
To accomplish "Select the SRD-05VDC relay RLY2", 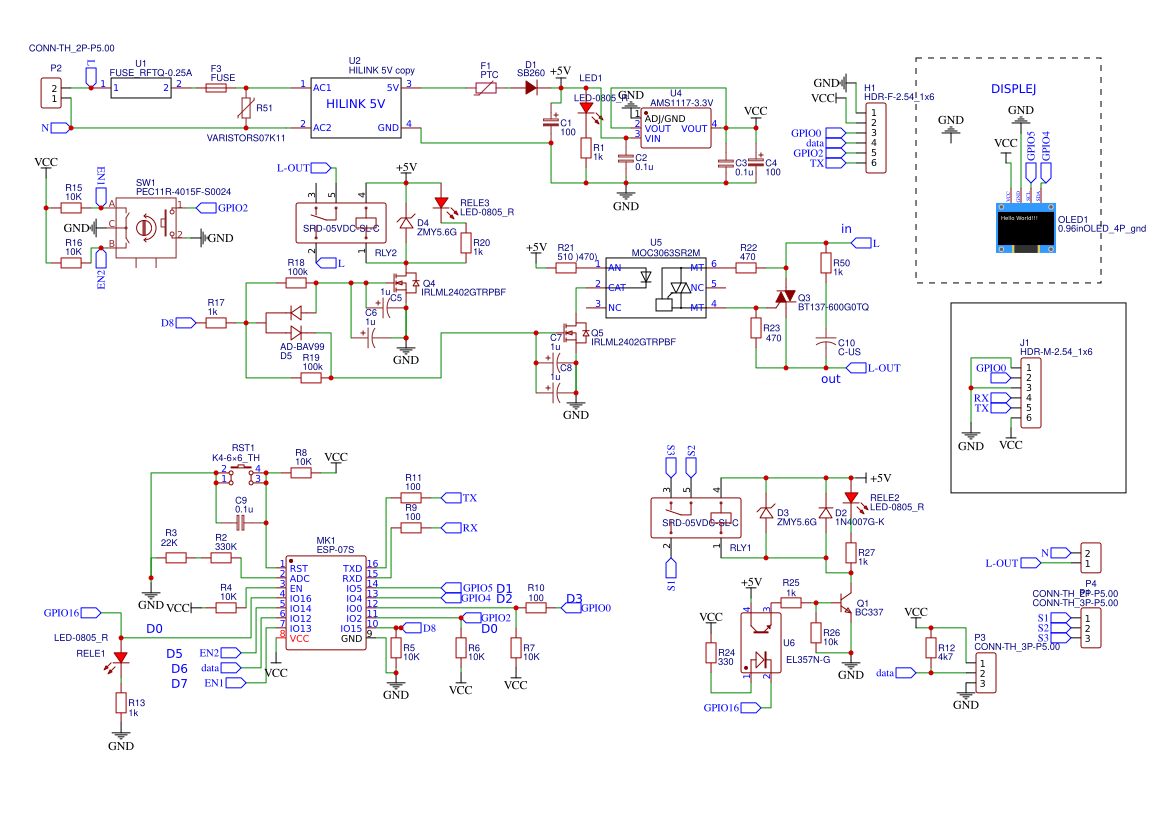I will pyautogui.click(x=338, y=221).
